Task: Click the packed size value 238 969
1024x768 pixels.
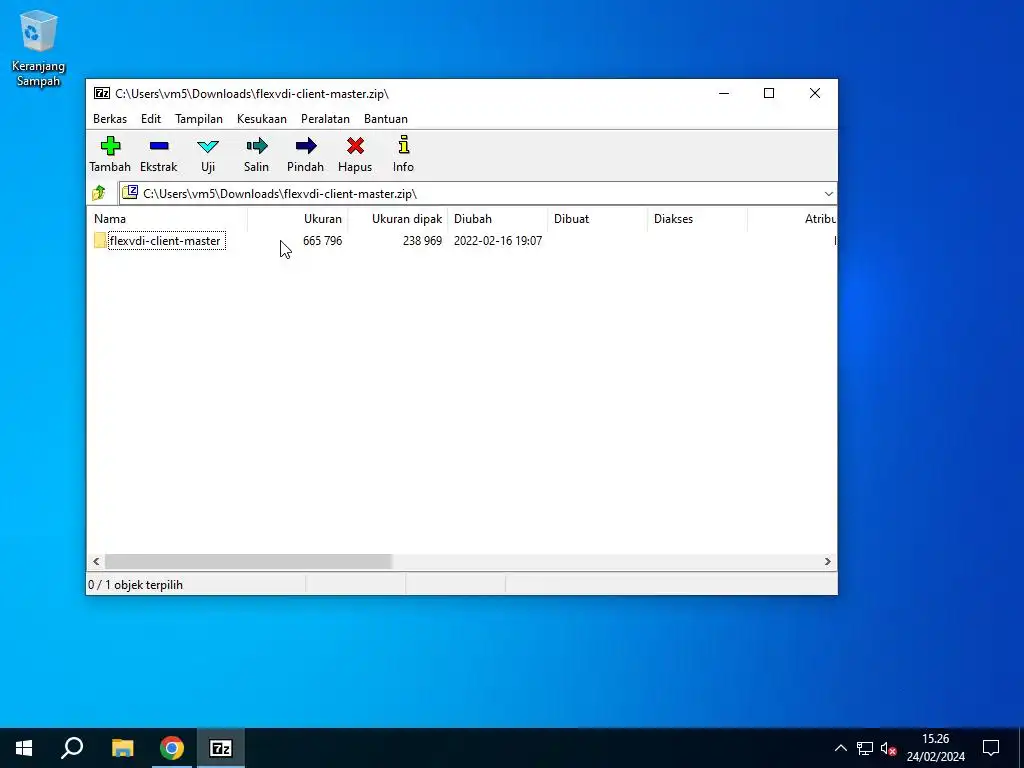Action: pos(423,241)
